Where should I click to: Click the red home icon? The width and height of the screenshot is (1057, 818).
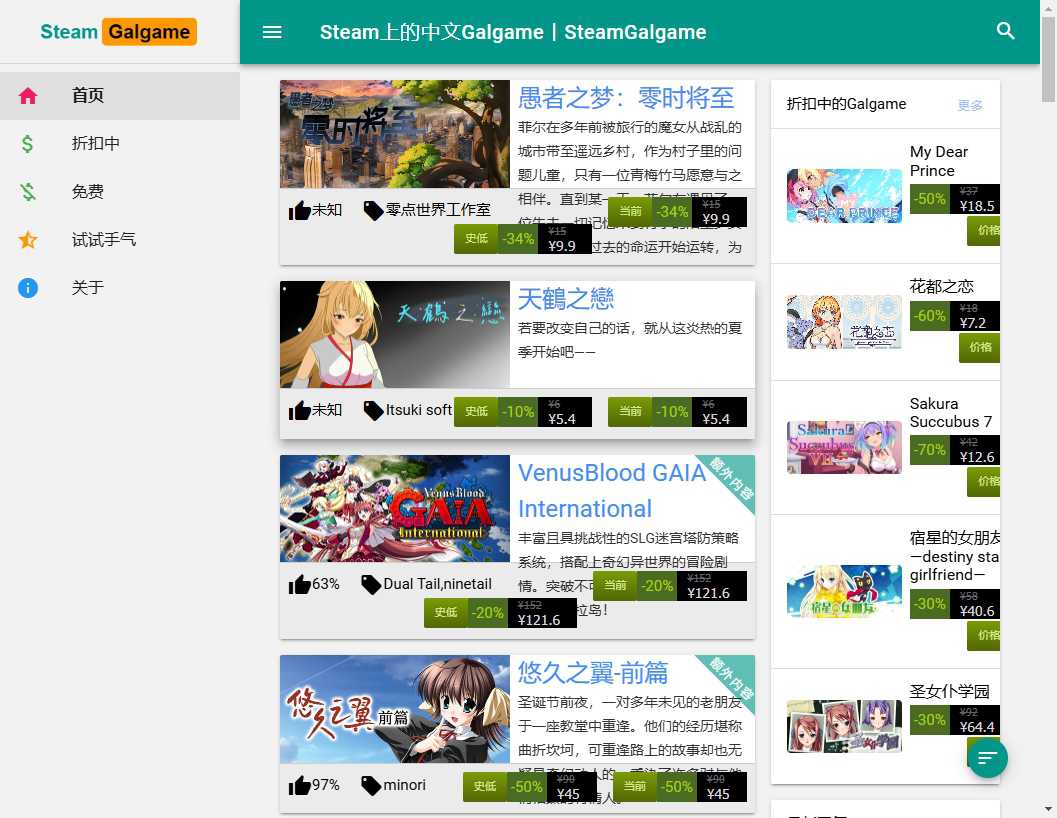point(28,96)
